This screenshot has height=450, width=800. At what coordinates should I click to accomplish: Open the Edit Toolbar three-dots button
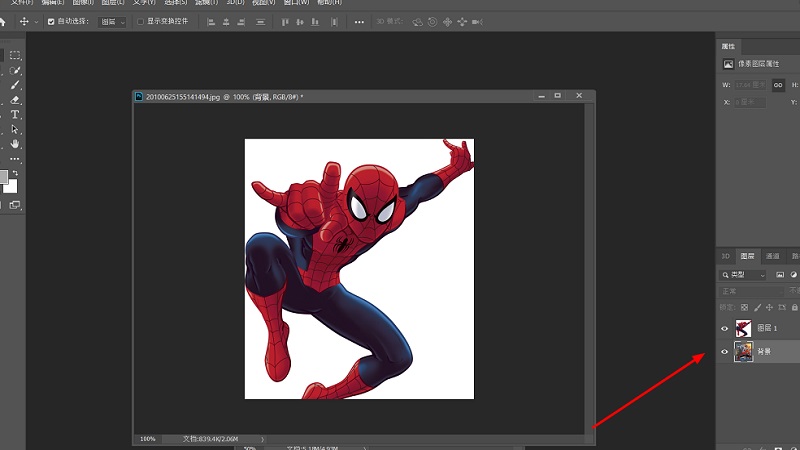pos(15,159)
